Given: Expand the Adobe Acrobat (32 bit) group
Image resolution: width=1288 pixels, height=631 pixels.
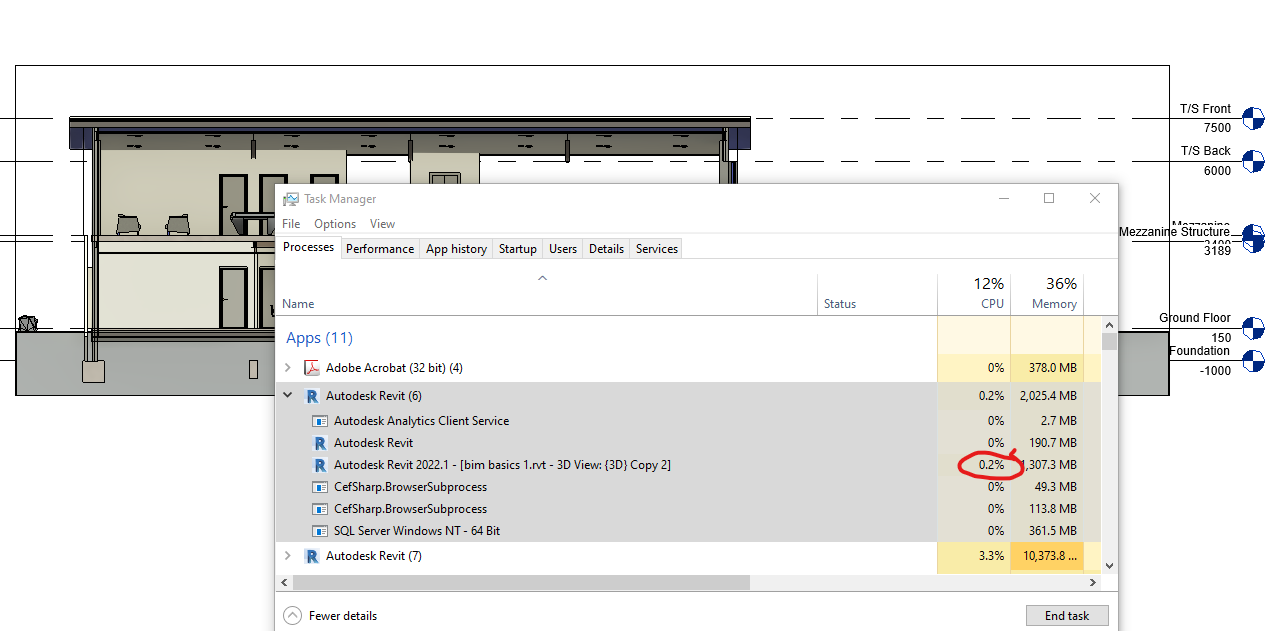Looking at the screenshot, I should pyautogui.click(x=288, y=367).
